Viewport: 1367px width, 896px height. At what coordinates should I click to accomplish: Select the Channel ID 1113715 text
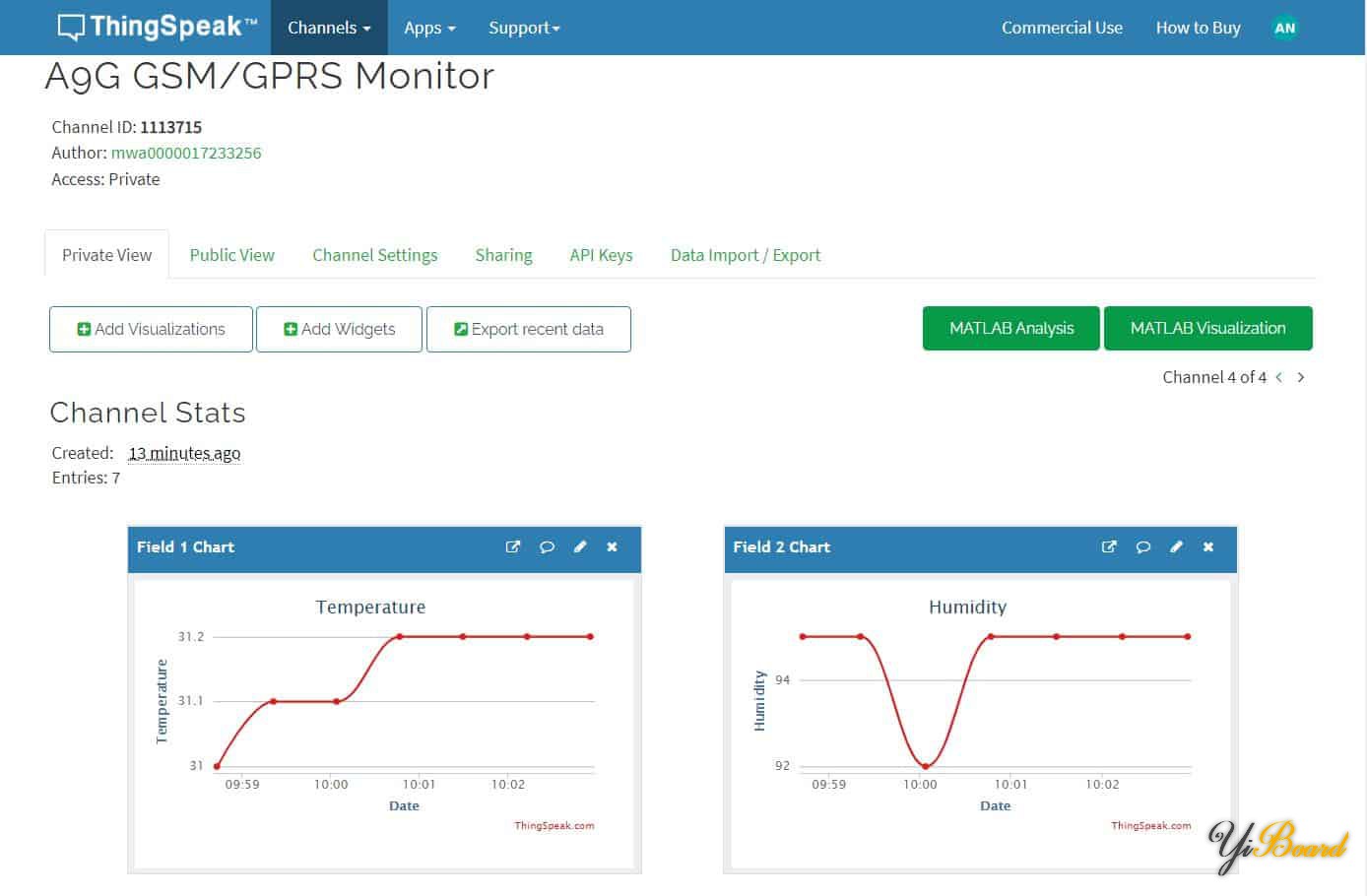click(x=170, y=127)
